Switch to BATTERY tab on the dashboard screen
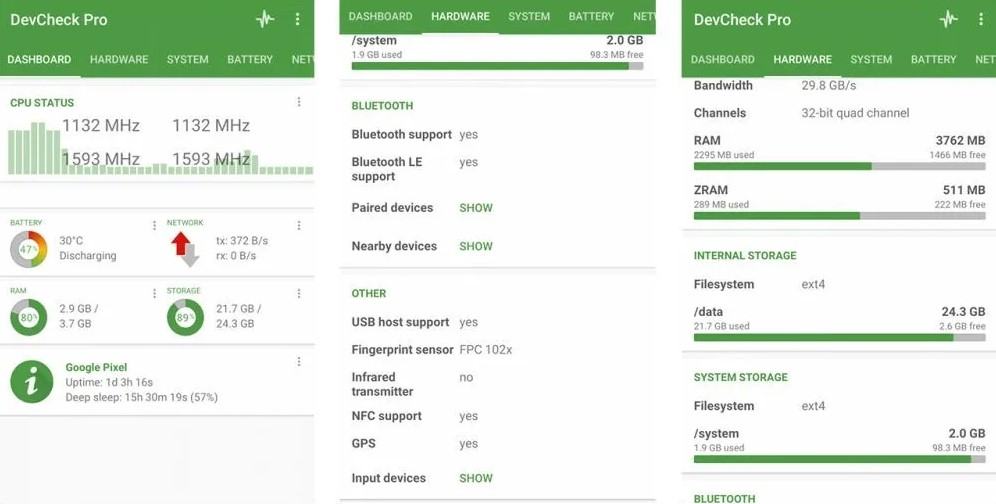The width and height of the screenshot is (996, 504). (250, 59)
